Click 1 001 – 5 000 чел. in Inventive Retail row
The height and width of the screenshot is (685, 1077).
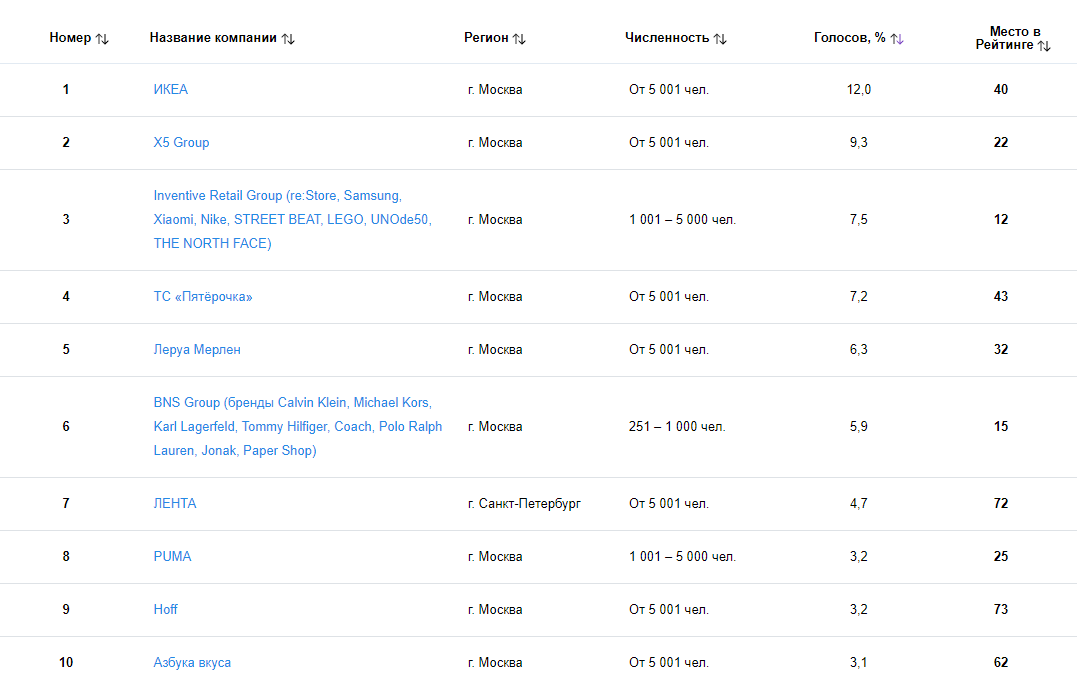click(682, 219)
